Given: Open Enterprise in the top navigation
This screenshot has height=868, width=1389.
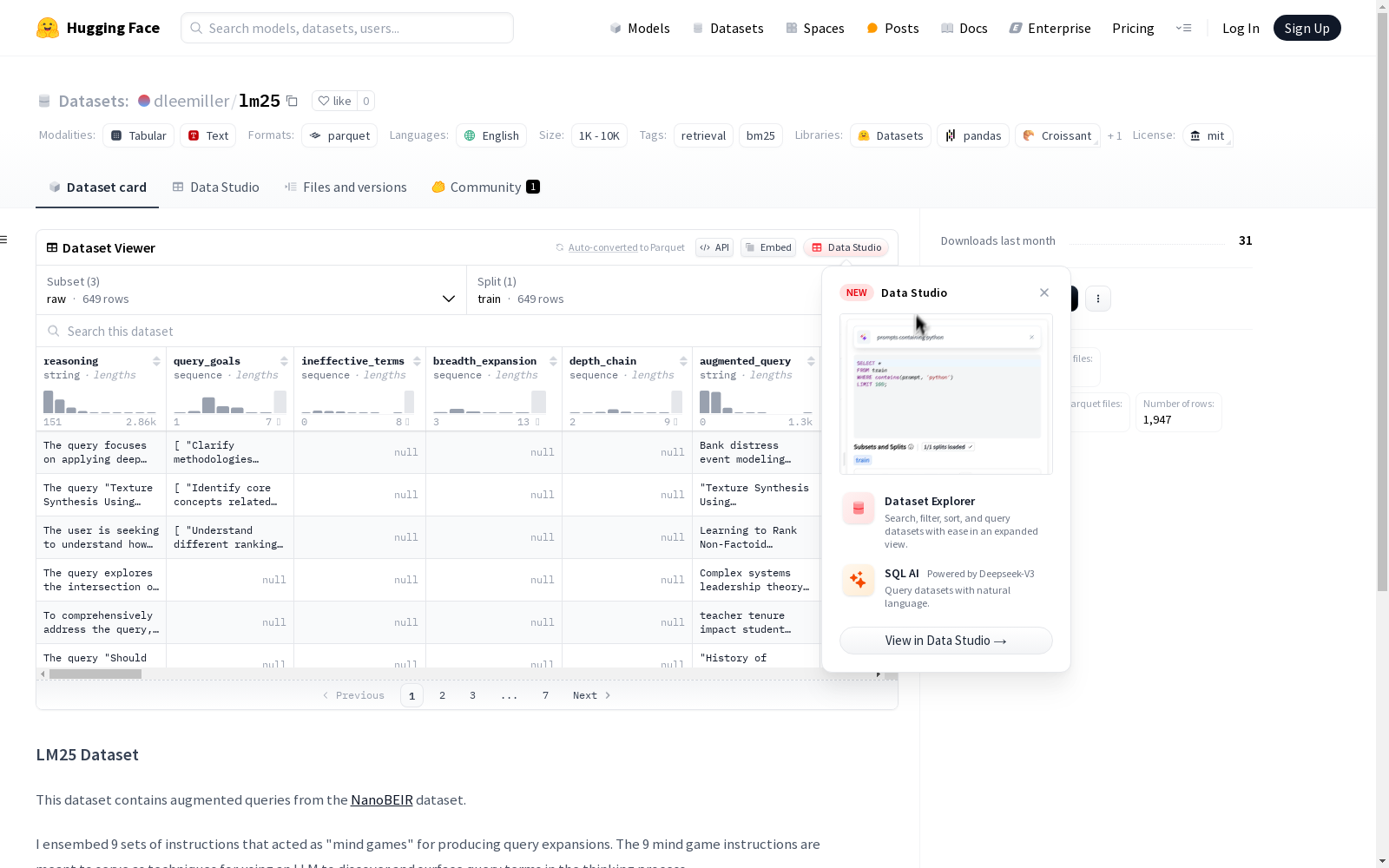Looking at the screenshot, I should pos(1050,28).
